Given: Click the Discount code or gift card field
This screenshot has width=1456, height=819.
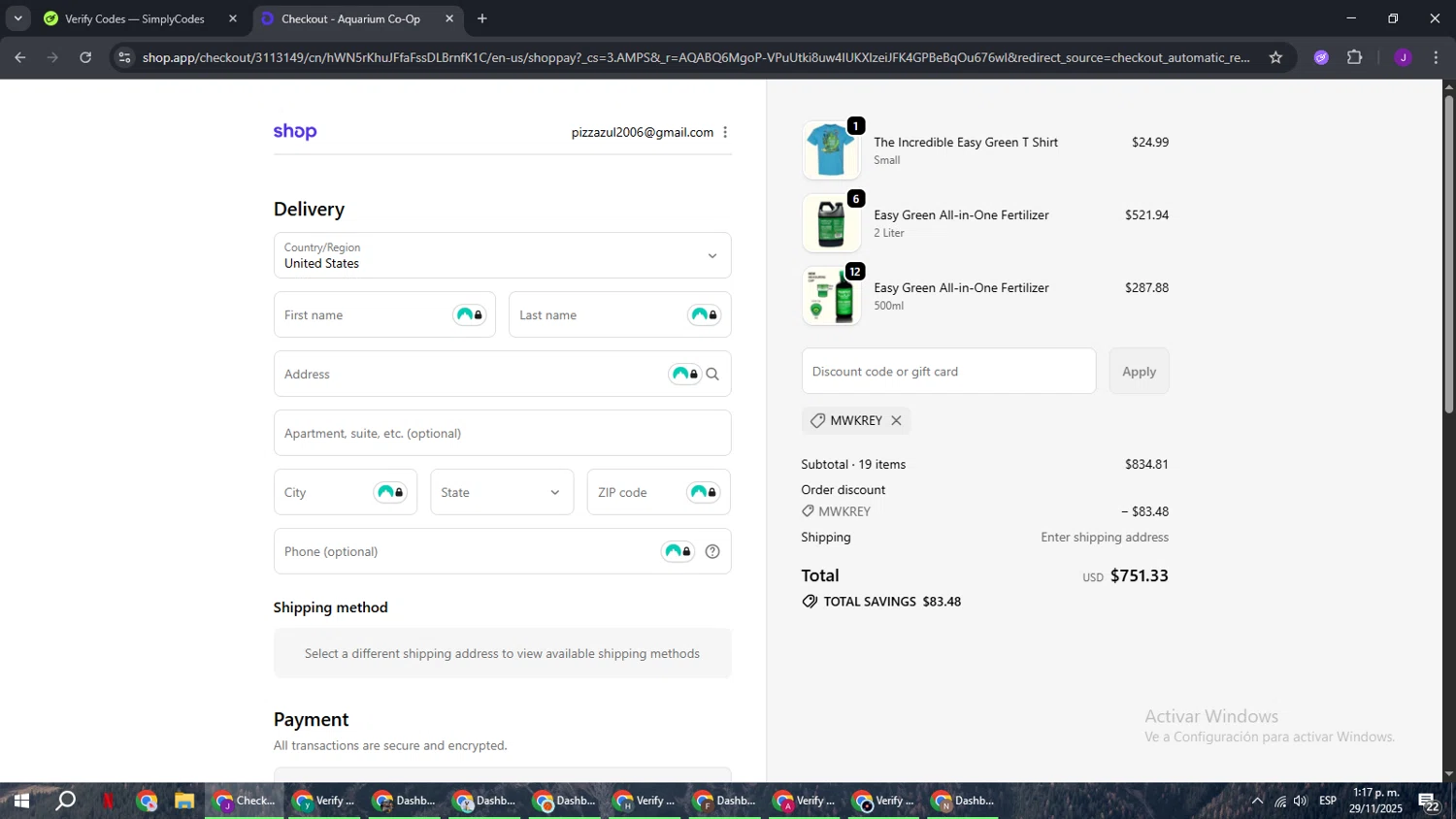Looking at the screenshot, I should pos(948,371).
